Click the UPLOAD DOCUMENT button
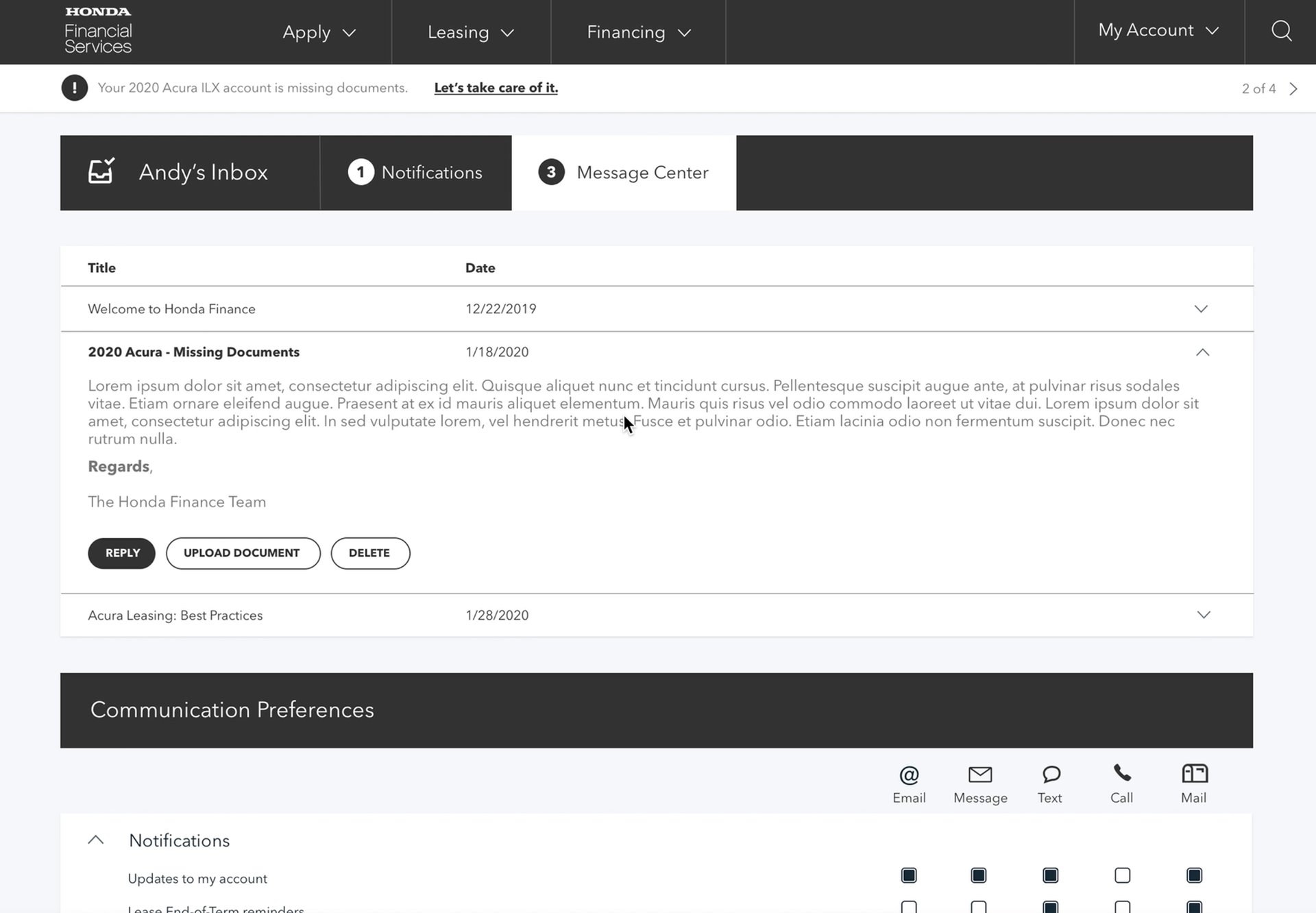Image resolution: width=1316 pixels, height=913 pixels. point(243,553)
